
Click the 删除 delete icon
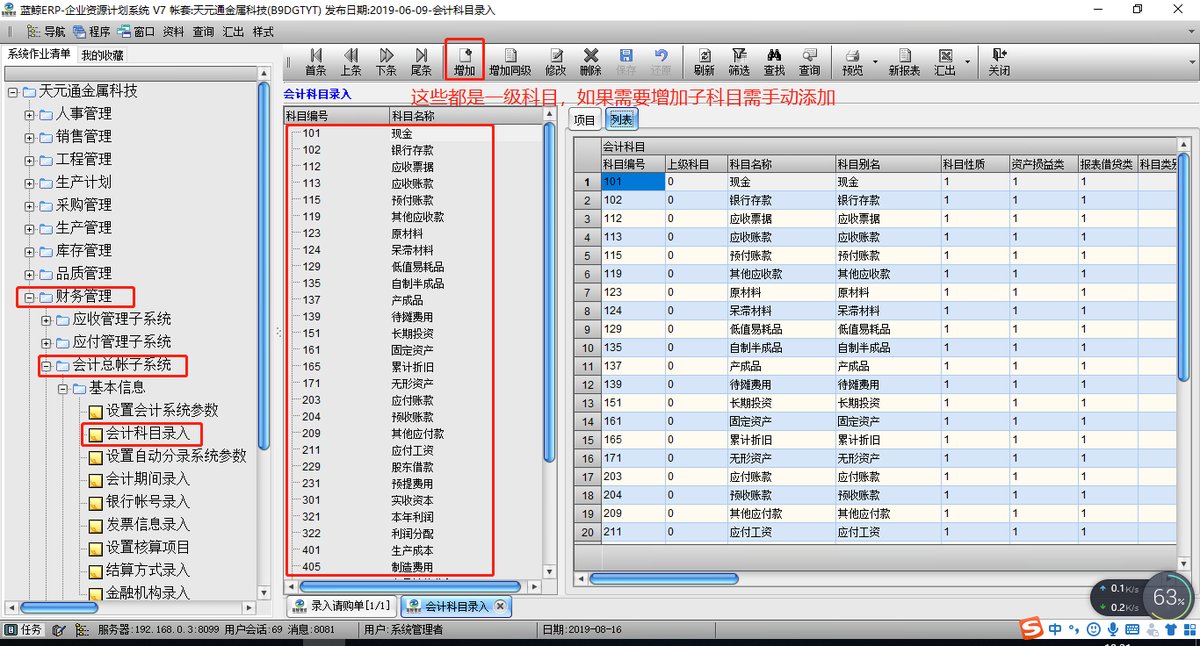click(591, 62)
